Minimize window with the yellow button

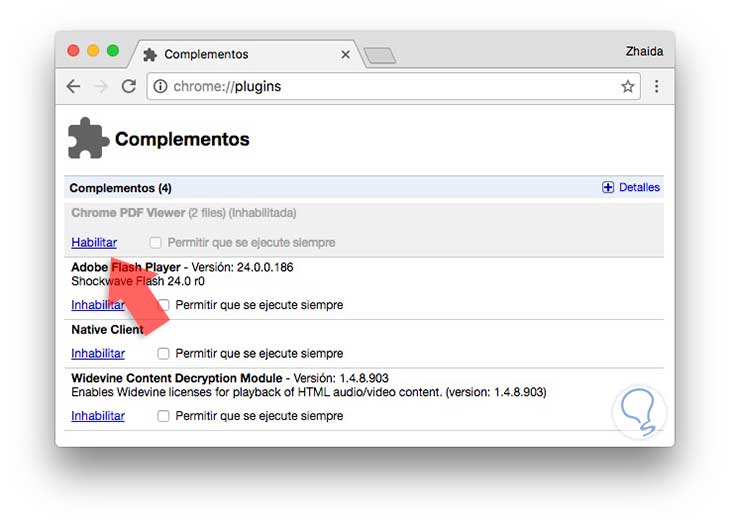[x=93, y=50]
